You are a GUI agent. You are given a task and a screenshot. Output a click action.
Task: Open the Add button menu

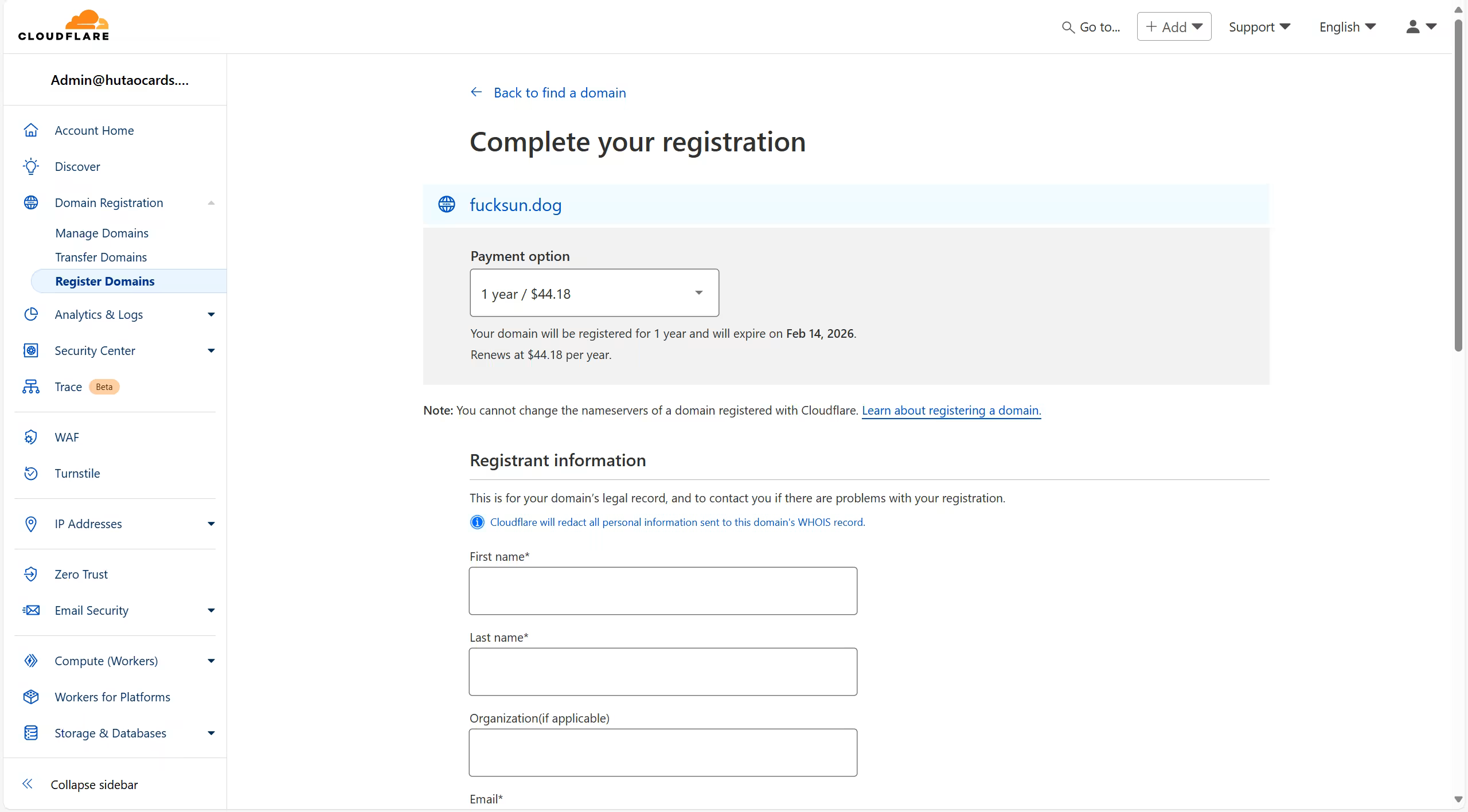(x=1173, y=27)
